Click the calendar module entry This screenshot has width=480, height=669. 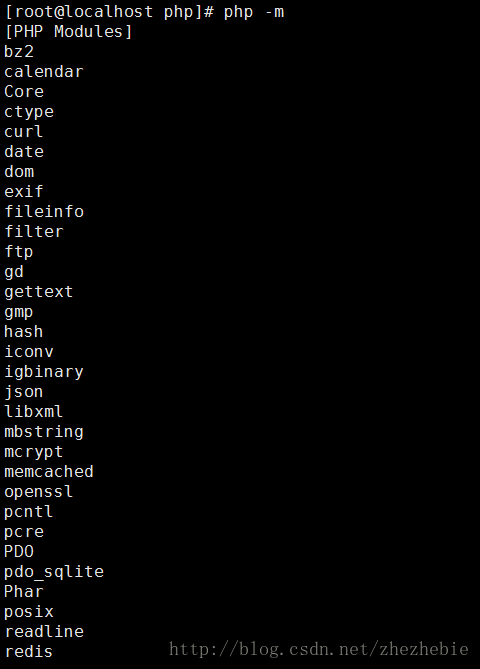[44, 72]
